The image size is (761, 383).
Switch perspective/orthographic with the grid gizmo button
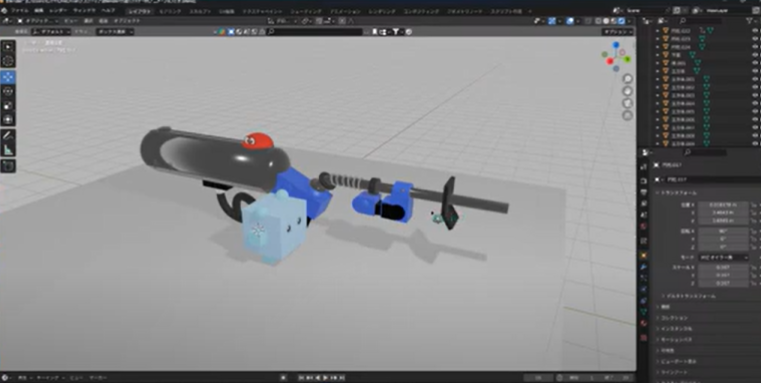(x=628, y=115)
